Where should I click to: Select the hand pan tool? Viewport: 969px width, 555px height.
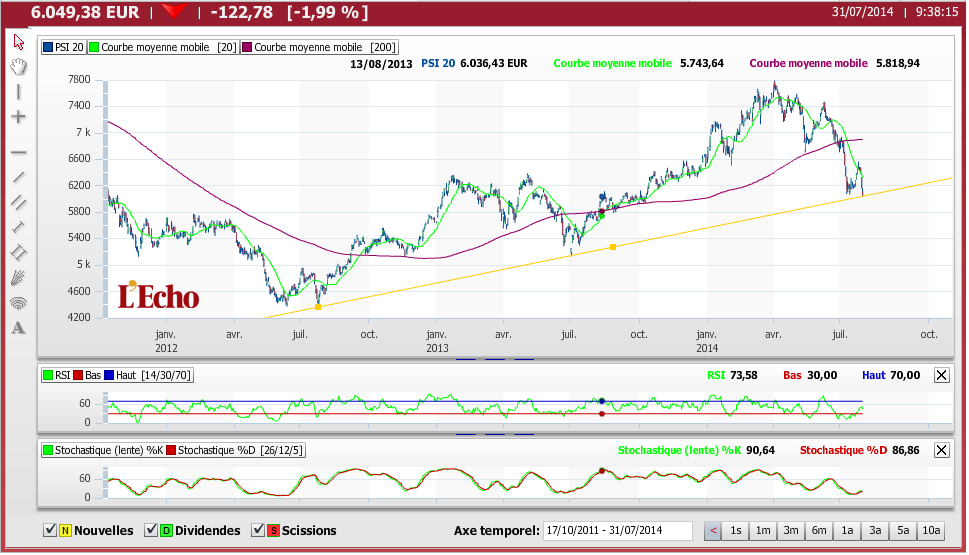click(x=18, y=67)
